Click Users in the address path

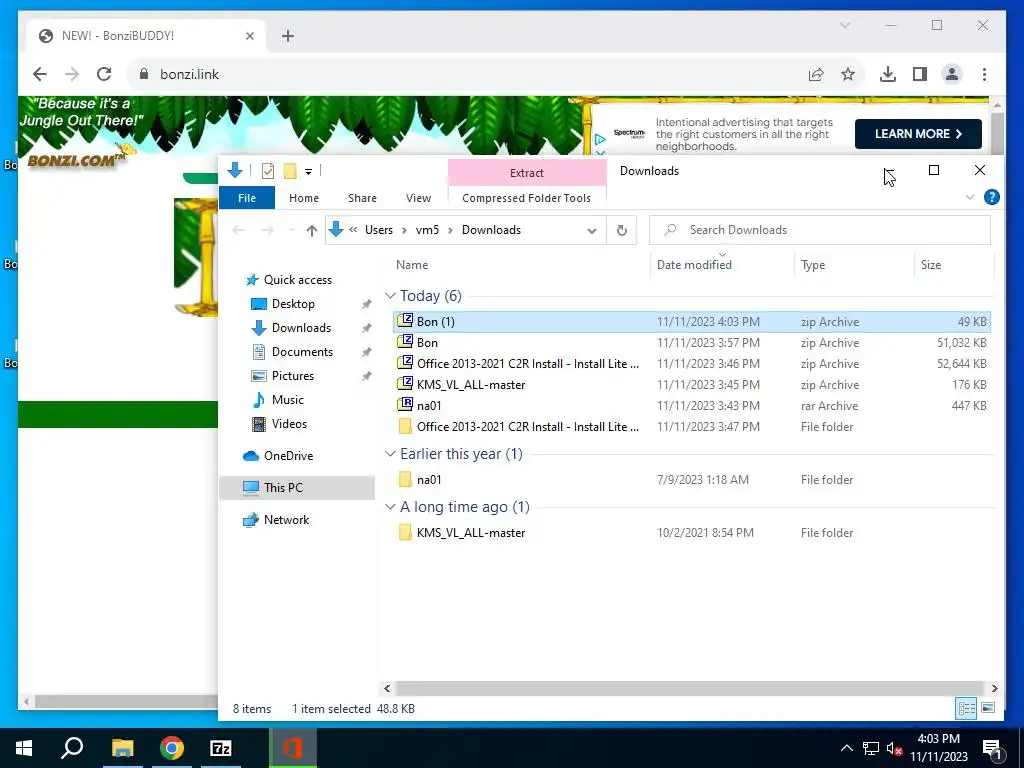[x=379, y=230]
